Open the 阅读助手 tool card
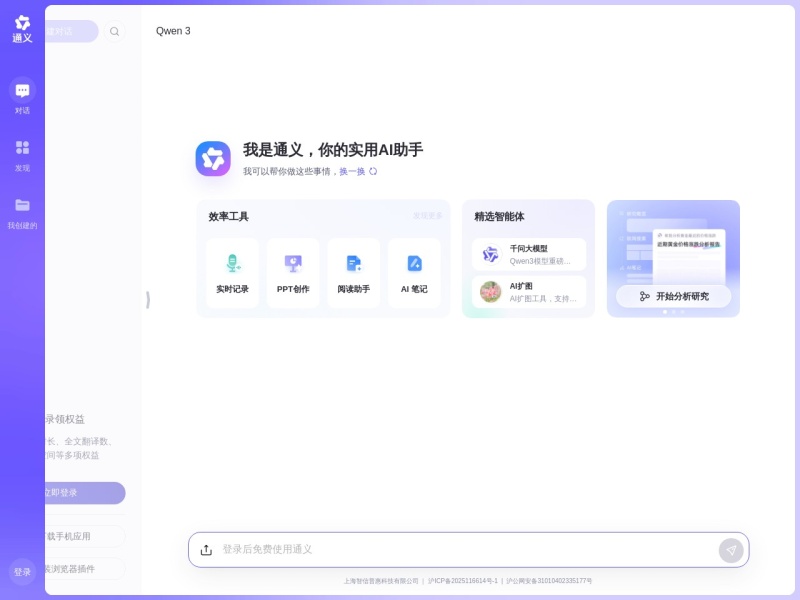Image resolution: width=800 pixels, height=600 pixels. 354,273
